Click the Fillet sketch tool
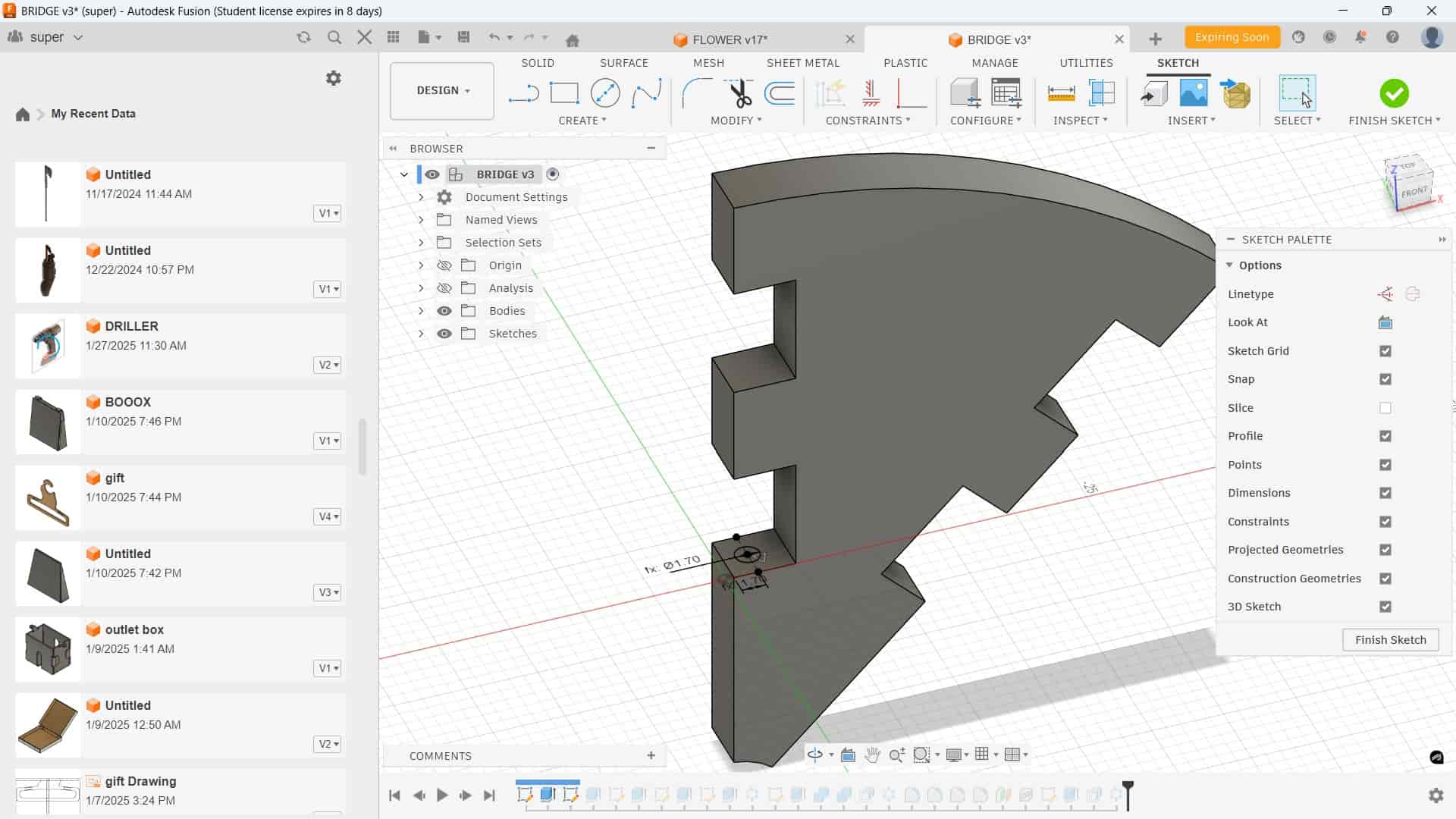The height and width of the screenshot is (819, 1456). coord(697,93)
